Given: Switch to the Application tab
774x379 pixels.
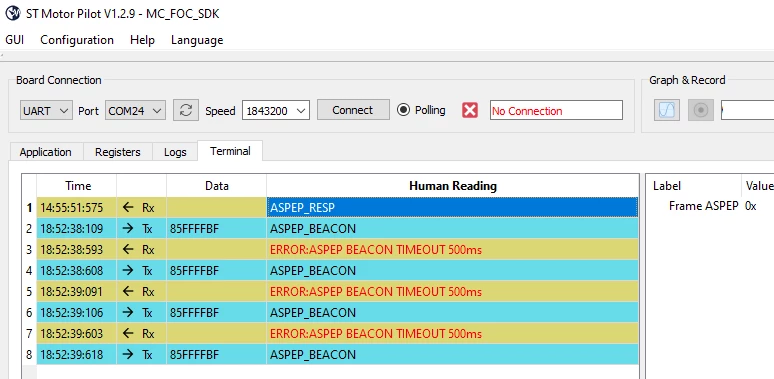Looking at the screenshot, I should tap(46, 152).
